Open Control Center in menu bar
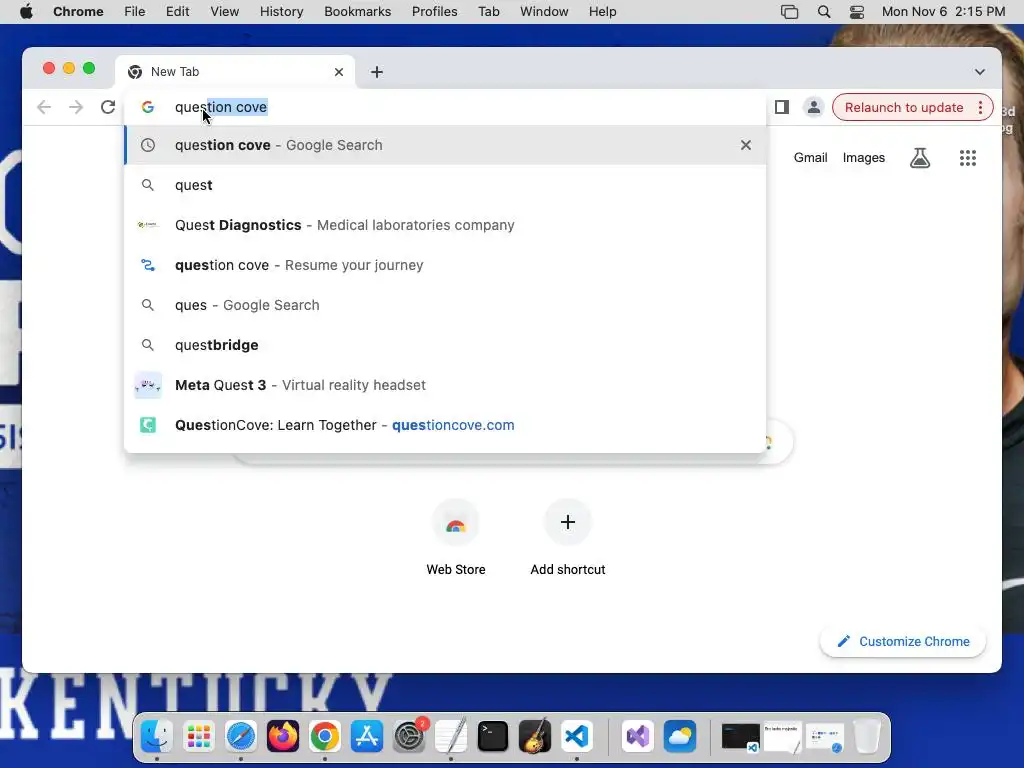Viewport: 1024px width, 768px height. tap(857, 12)
